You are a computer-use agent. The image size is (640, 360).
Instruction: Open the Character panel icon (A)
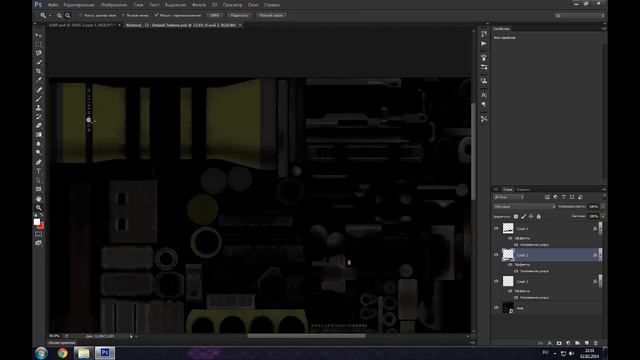[x=484, y=95]
